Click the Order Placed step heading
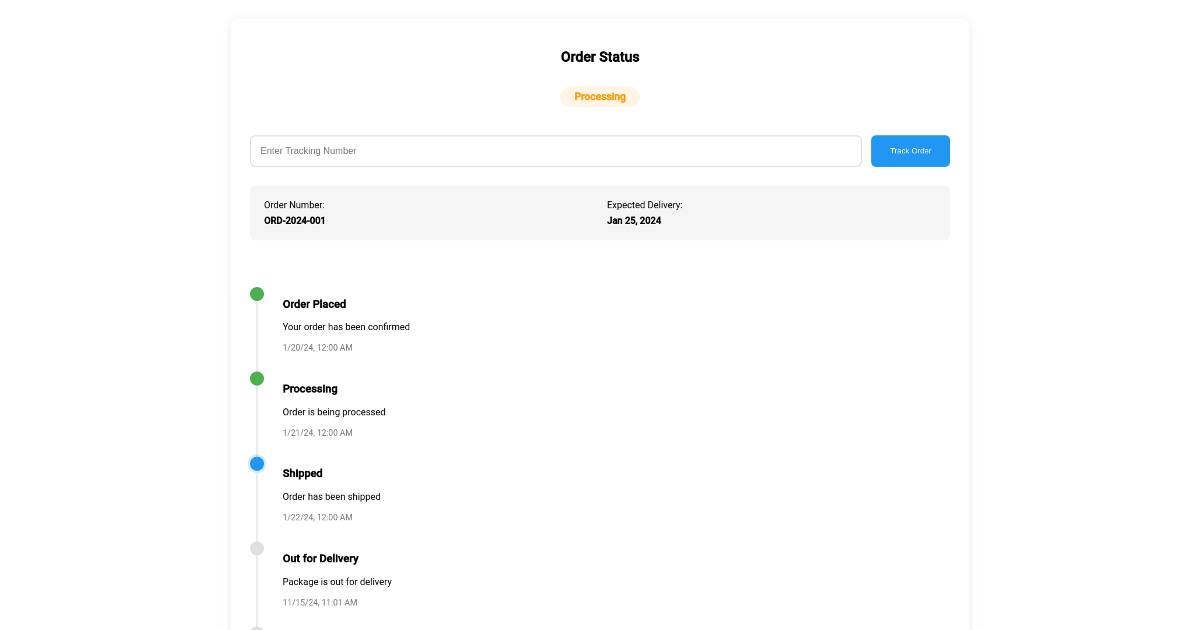The width and height of the screenshot is (1200, 630). 314,304
